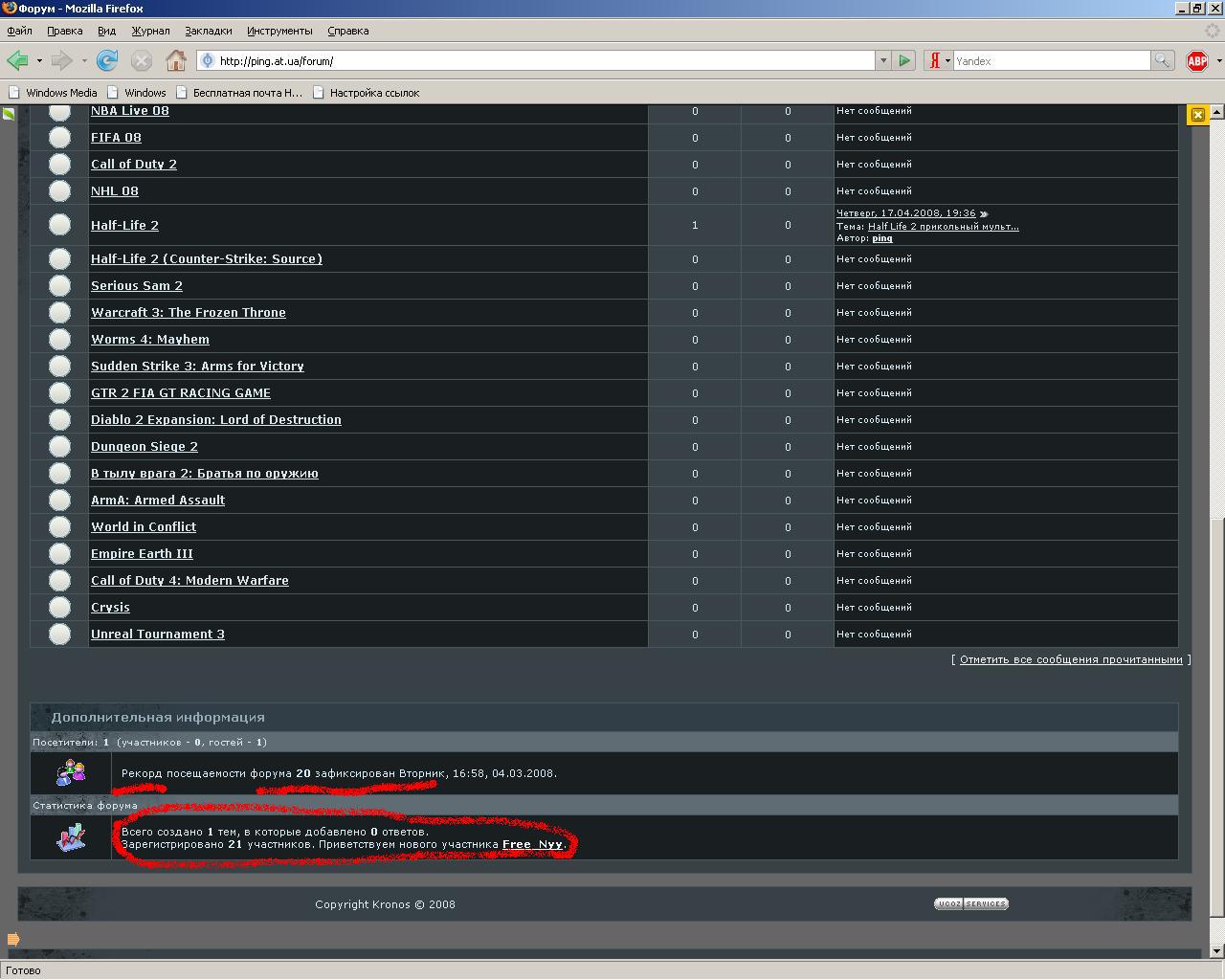This screenshot has height=980, width=1225.
Task: Click the forum status icon beside World in Conflict
Action: (59, 526)
